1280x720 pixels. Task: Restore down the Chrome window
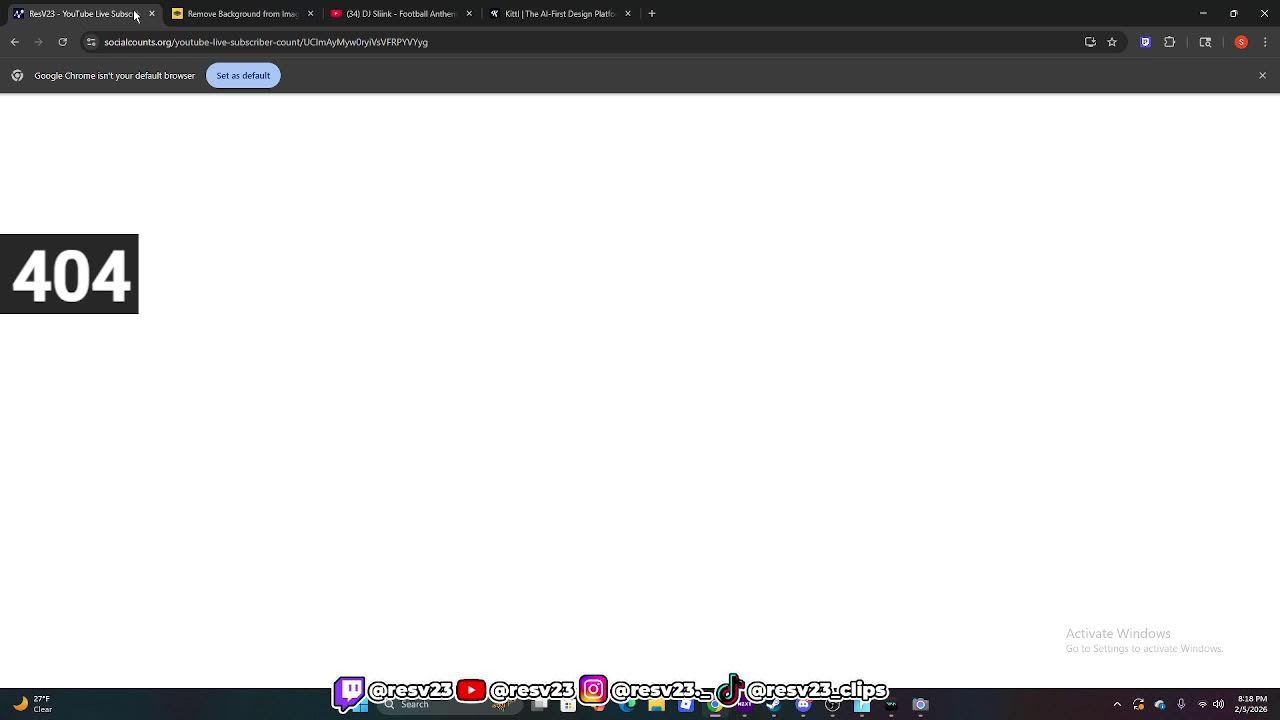1234,14
